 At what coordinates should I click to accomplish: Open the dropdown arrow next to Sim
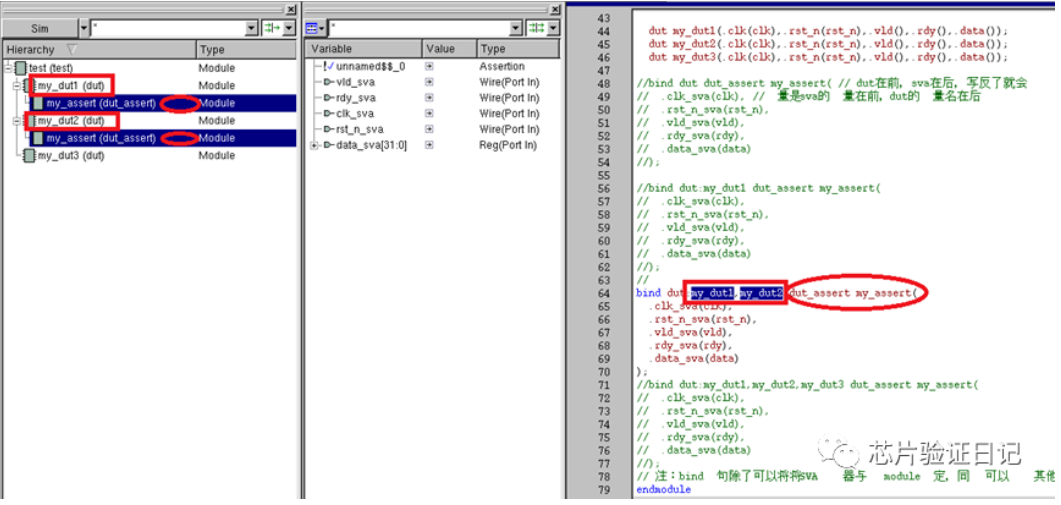(84, 28)
